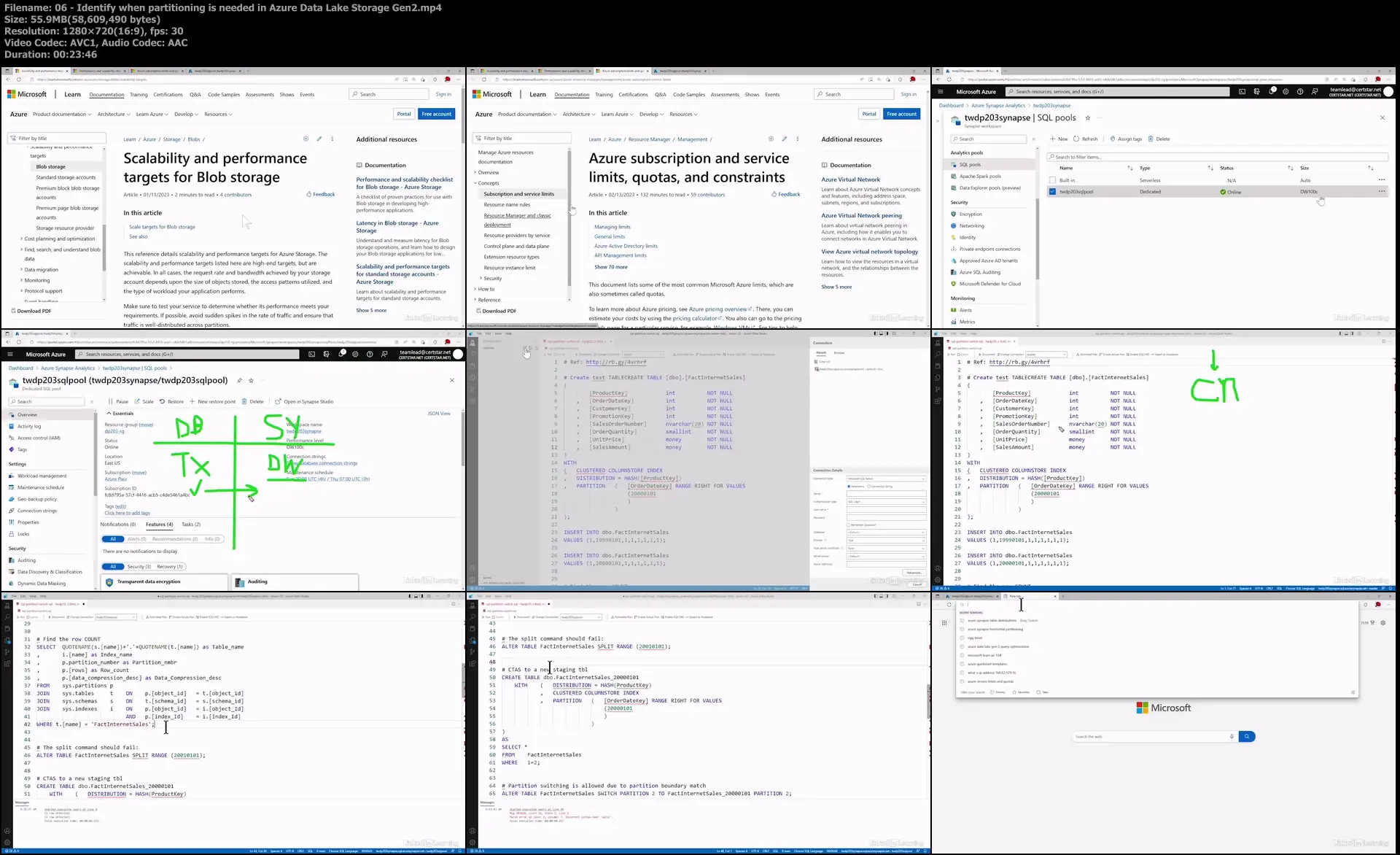
Task: Collapse the Essentials section on twdp203sqlpool overview
Action: pyautogui.click(x=120, y=414)
